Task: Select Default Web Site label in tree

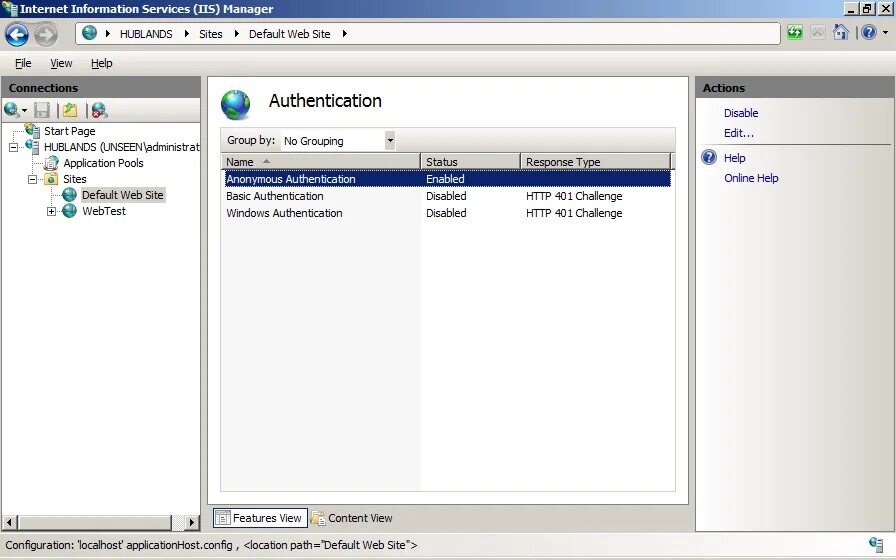Action: (x=123, y=195)
